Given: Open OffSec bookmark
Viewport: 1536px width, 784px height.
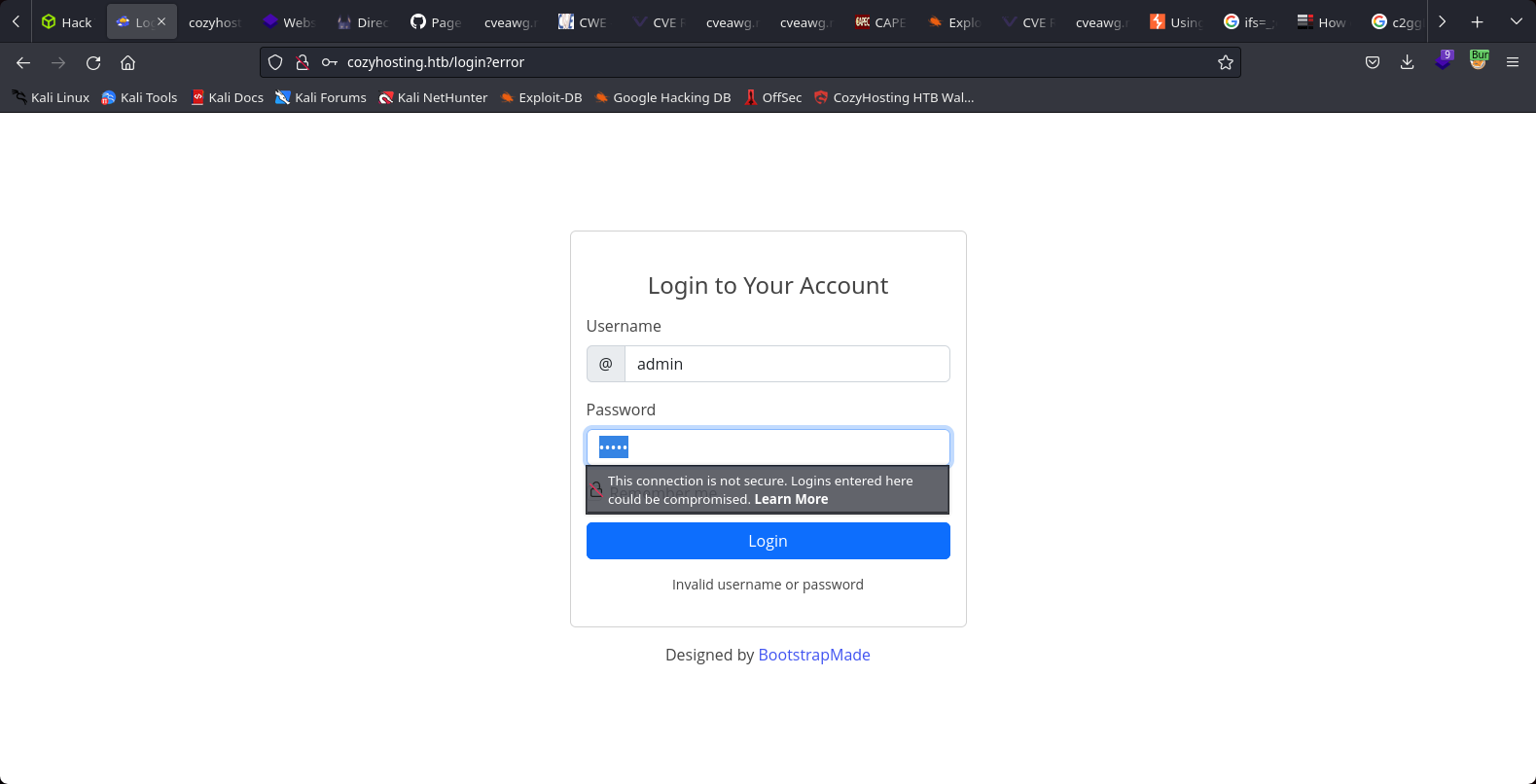Looking at the screenshot, I should click(x=773, y=97).
